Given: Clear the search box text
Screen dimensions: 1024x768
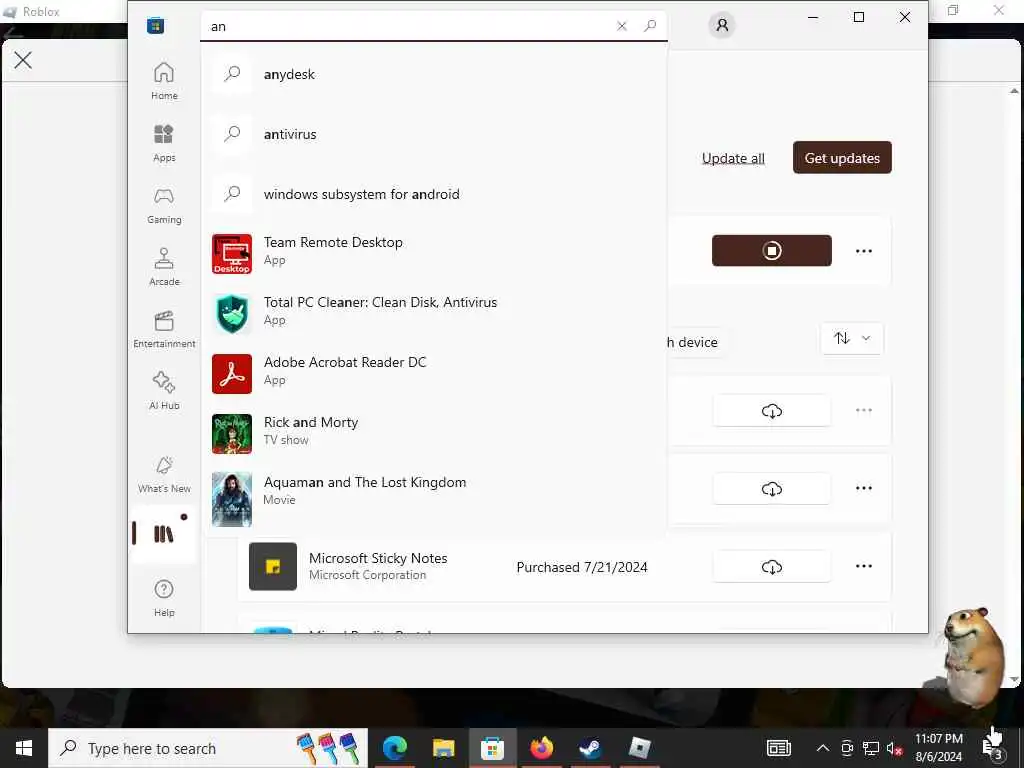Looking at the screenshot, I should tap(622, 26).
